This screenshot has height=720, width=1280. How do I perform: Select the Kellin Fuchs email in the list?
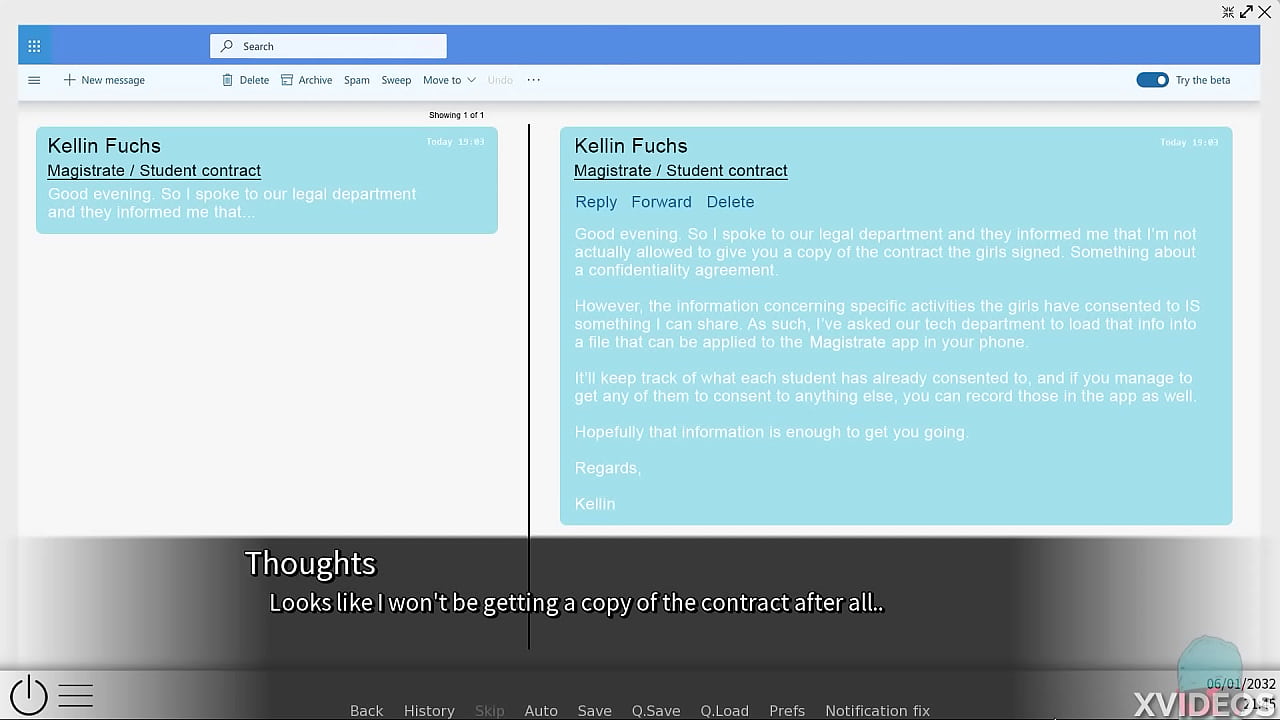(x=266, y=180)
